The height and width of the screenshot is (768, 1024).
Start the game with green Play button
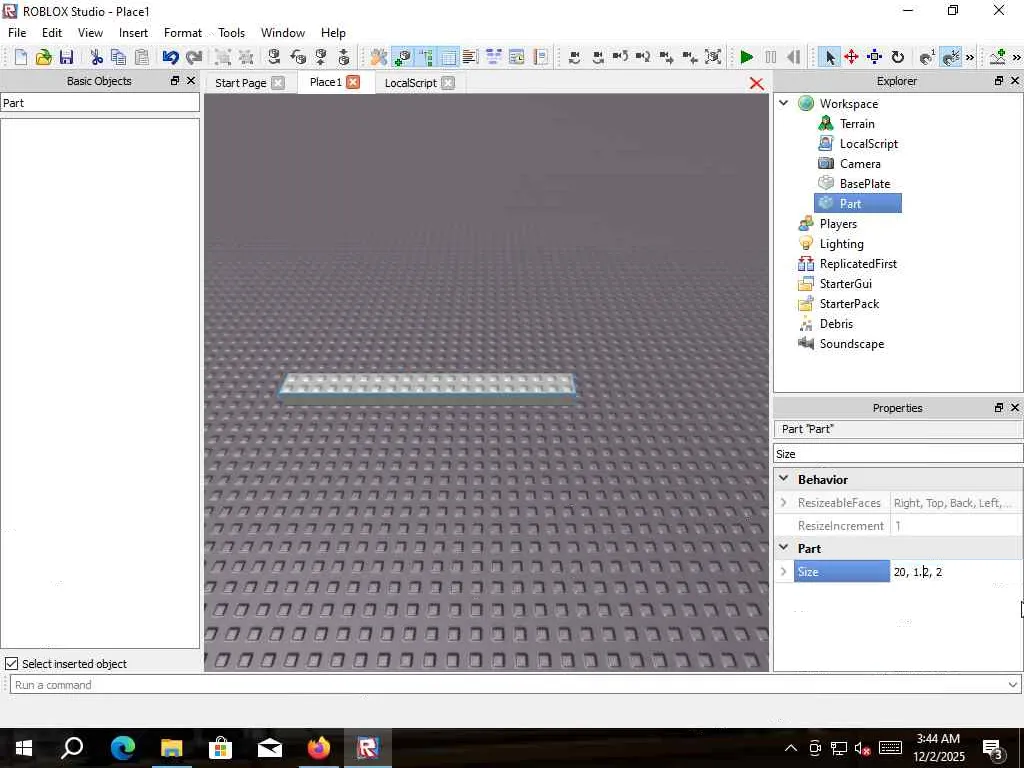point(746,57)
